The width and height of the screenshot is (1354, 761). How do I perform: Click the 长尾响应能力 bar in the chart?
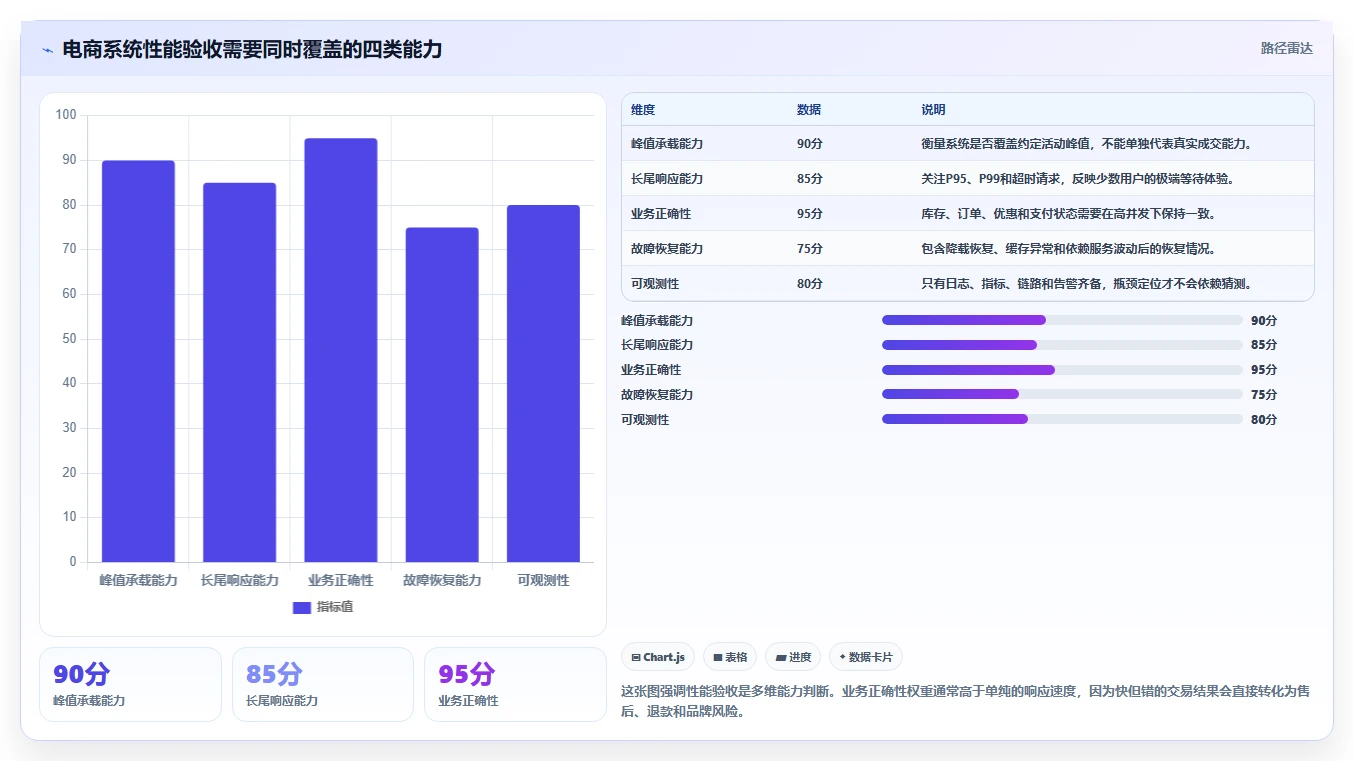[x=239, y=372]
